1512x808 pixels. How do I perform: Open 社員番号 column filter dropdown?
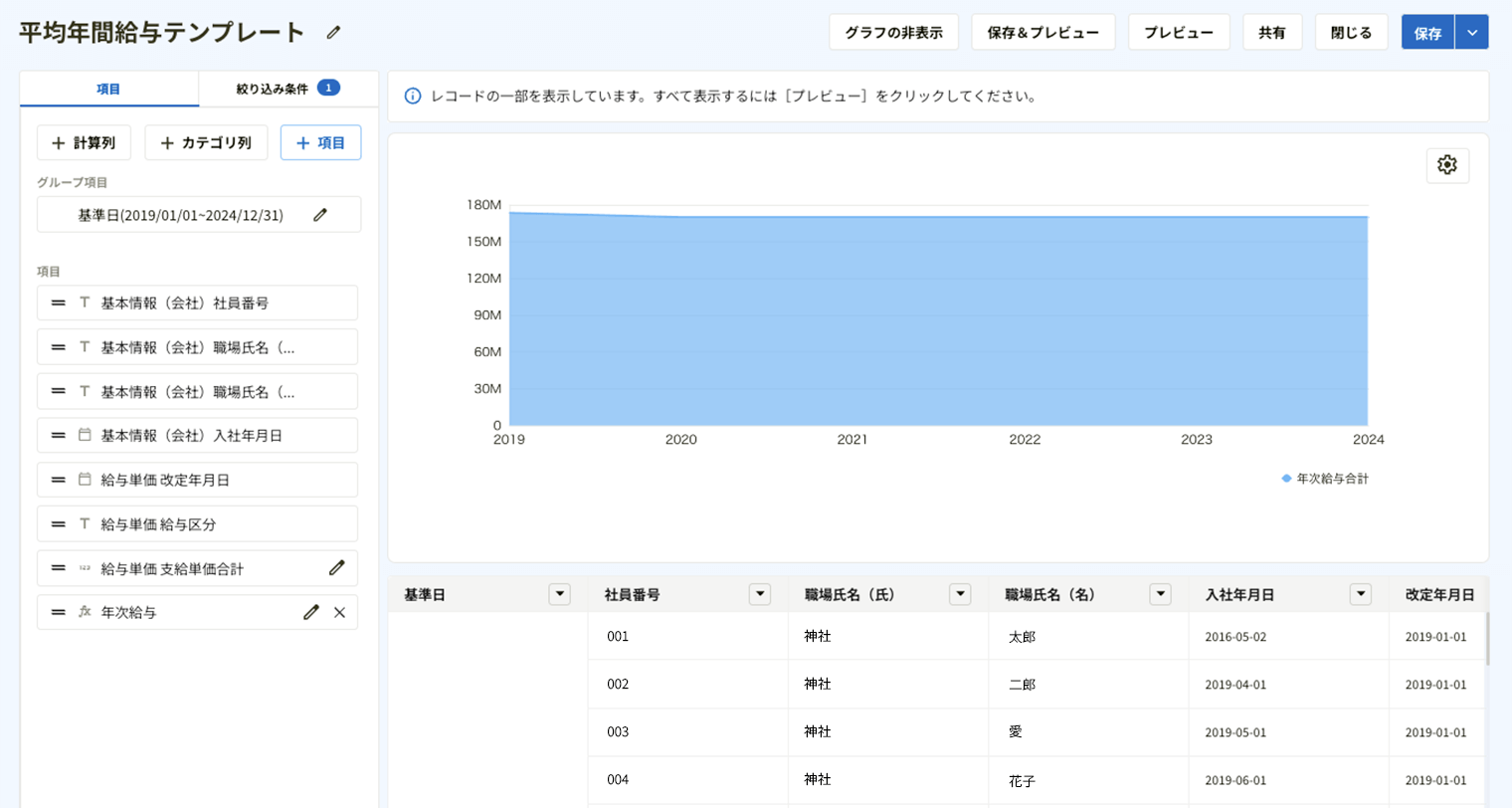(760, 594)
